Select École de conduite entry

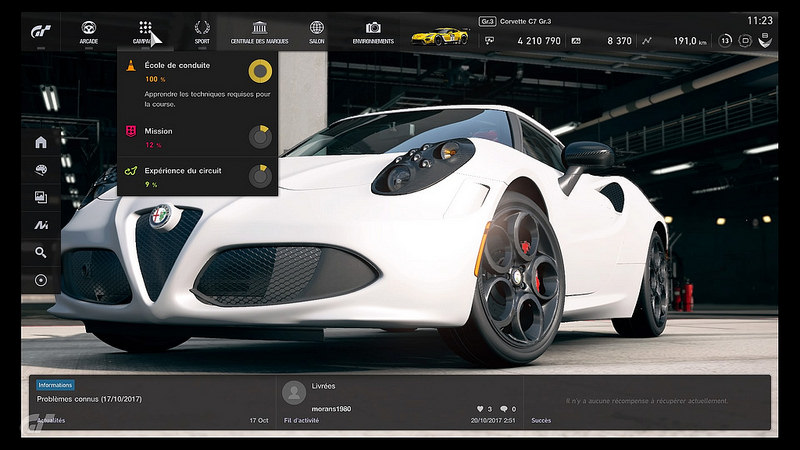click(x=197, y=84)
